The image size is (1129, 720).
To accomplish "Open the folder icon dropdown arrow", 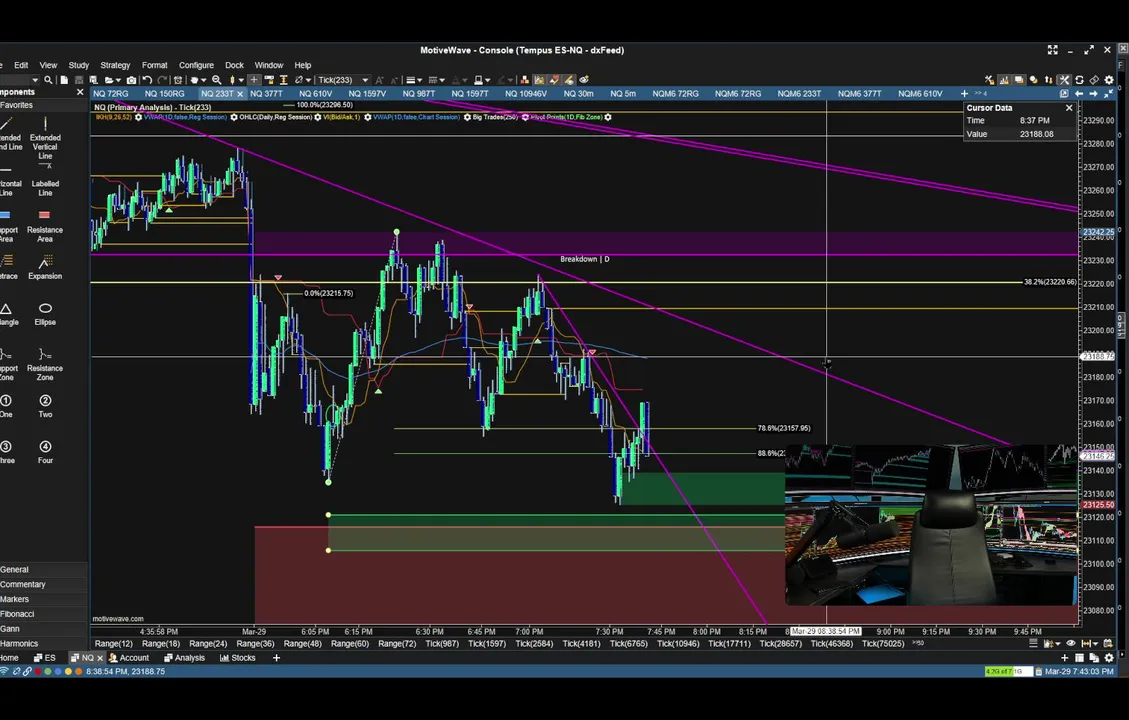I will [118, 80].
